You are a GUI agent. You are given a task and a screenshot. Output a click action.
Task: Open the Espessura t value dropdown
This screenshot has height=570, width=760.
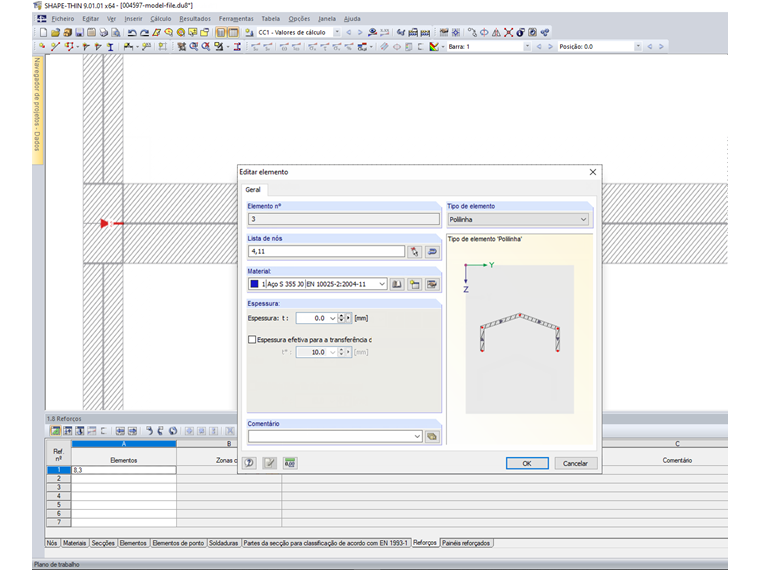point(332,318)
